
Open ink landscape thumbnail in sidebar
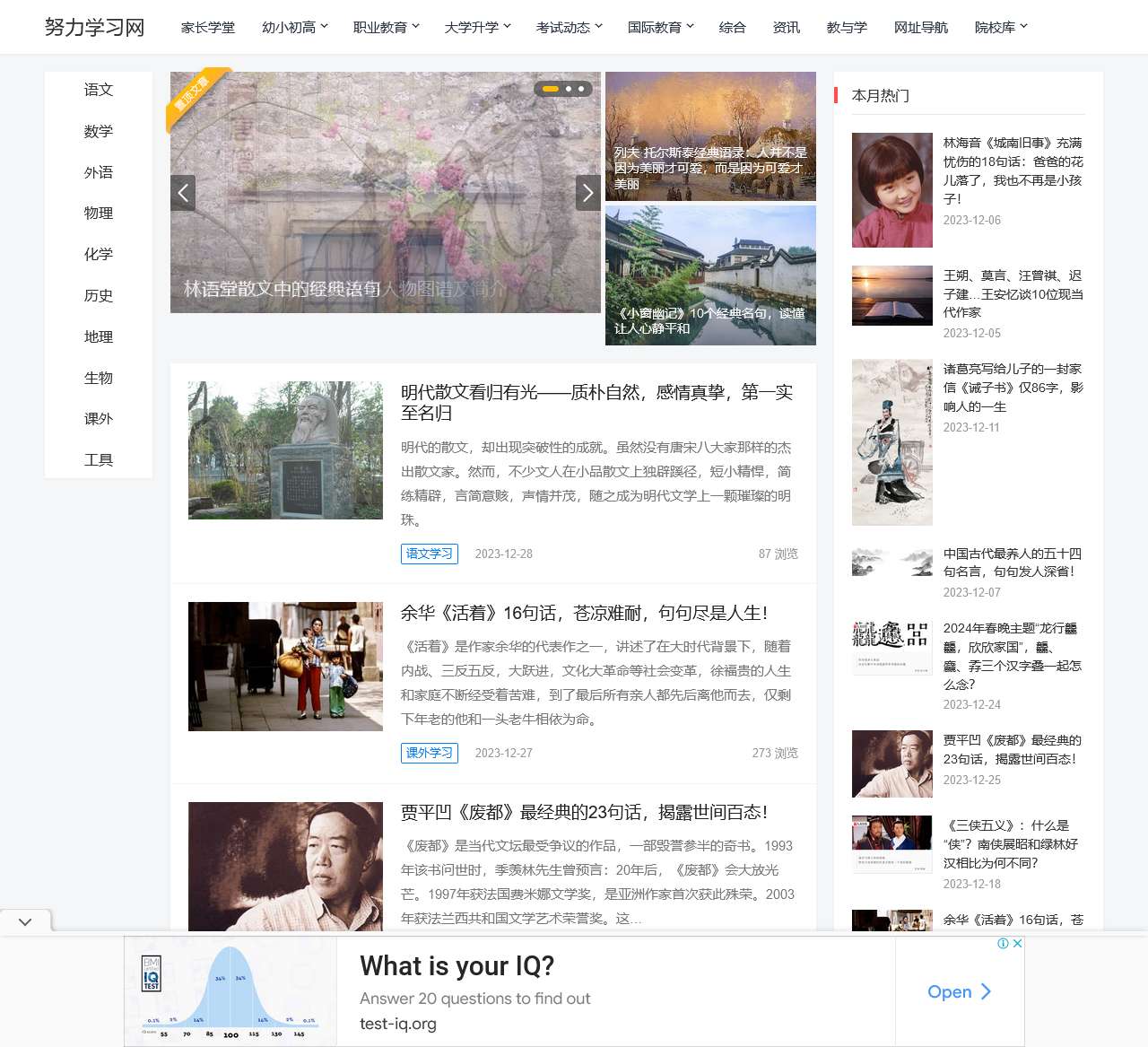pos(892,562)
